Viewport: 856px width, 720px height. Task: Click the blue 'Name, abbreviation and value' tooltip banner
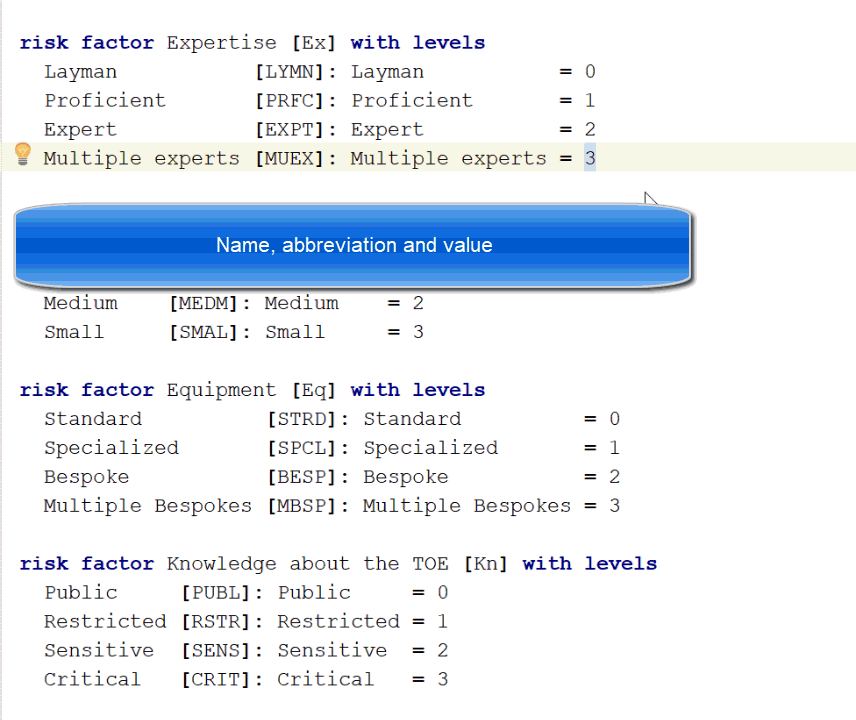354,245
